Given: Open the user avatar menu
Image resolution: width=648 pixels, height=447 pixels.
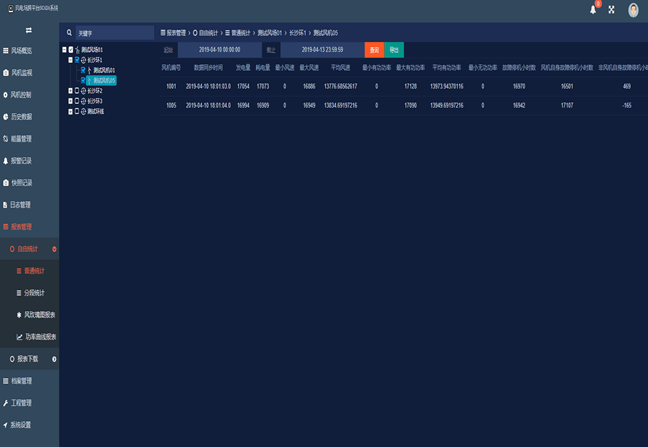Looking at the screenshot, I should (x=633, y=10).
